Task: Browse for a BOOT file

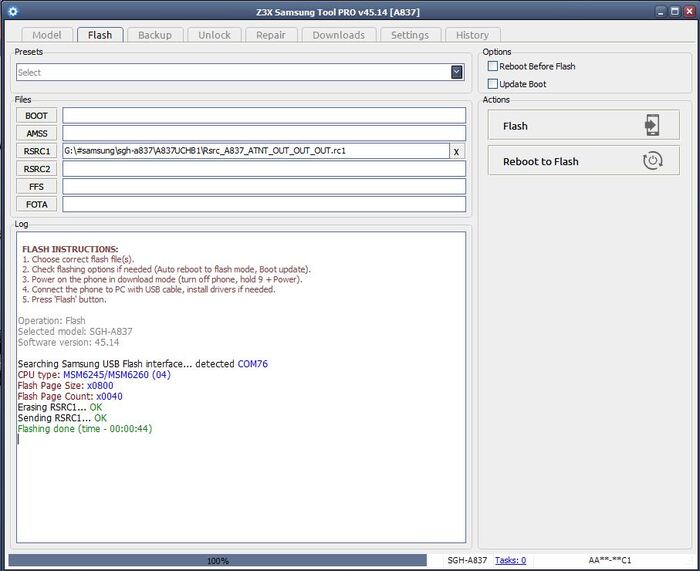Action: (37, 116)
